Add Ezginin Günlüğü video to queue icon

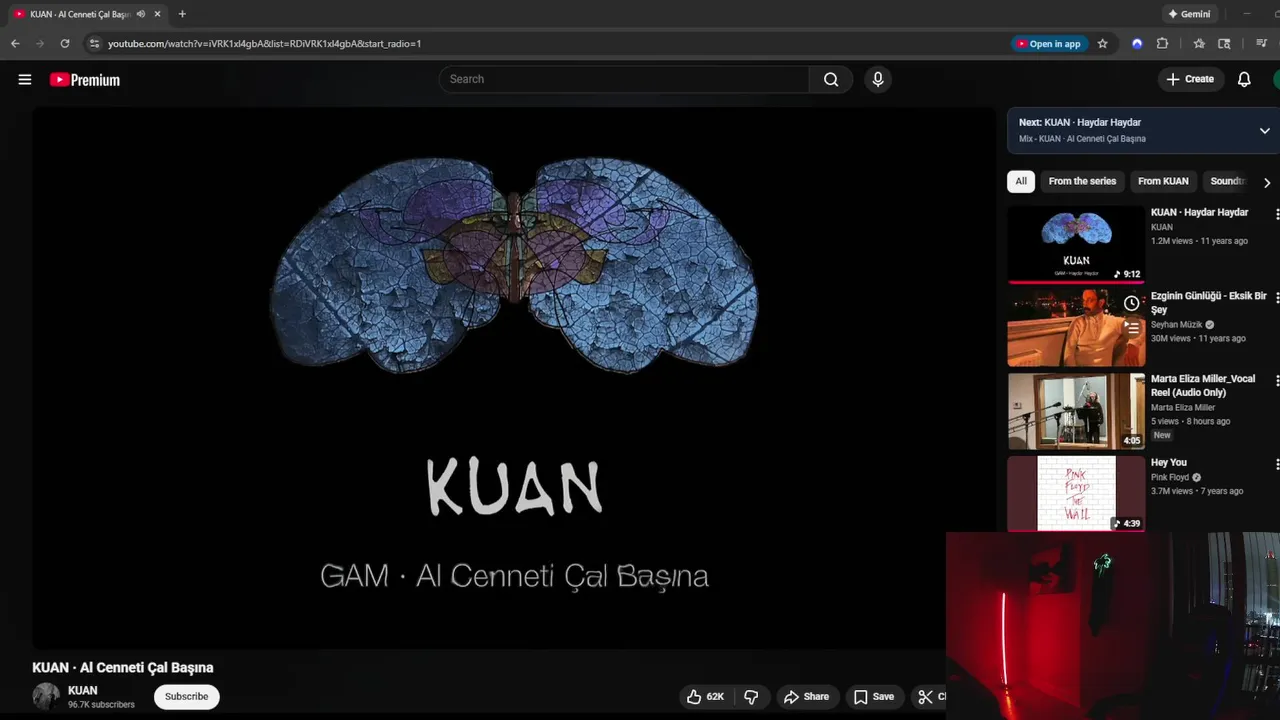pyautogui.click(x=1131, y=327)
